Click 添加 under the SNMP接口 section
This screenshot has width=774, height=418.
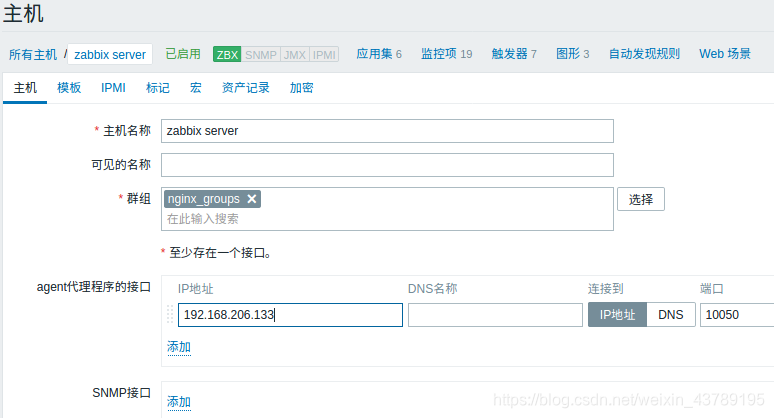tap(179, 402)
